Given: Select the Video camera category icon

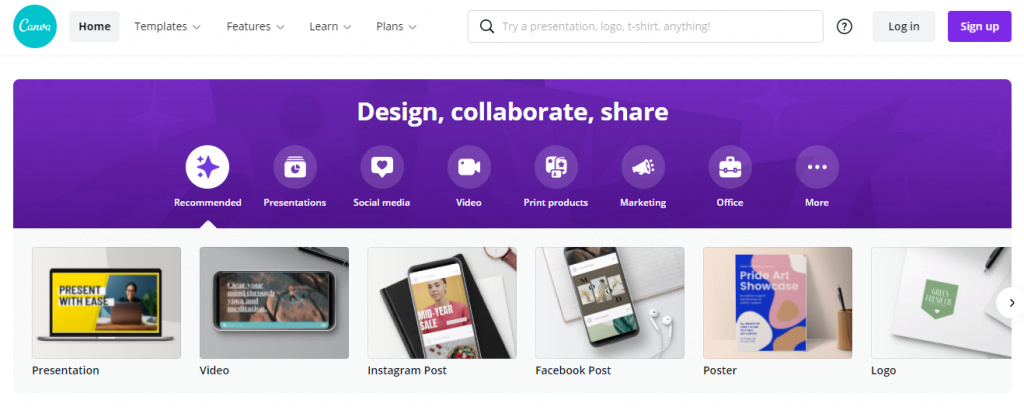Looking at the screenshot, I should pyautogui.click(x=468, y=167).
